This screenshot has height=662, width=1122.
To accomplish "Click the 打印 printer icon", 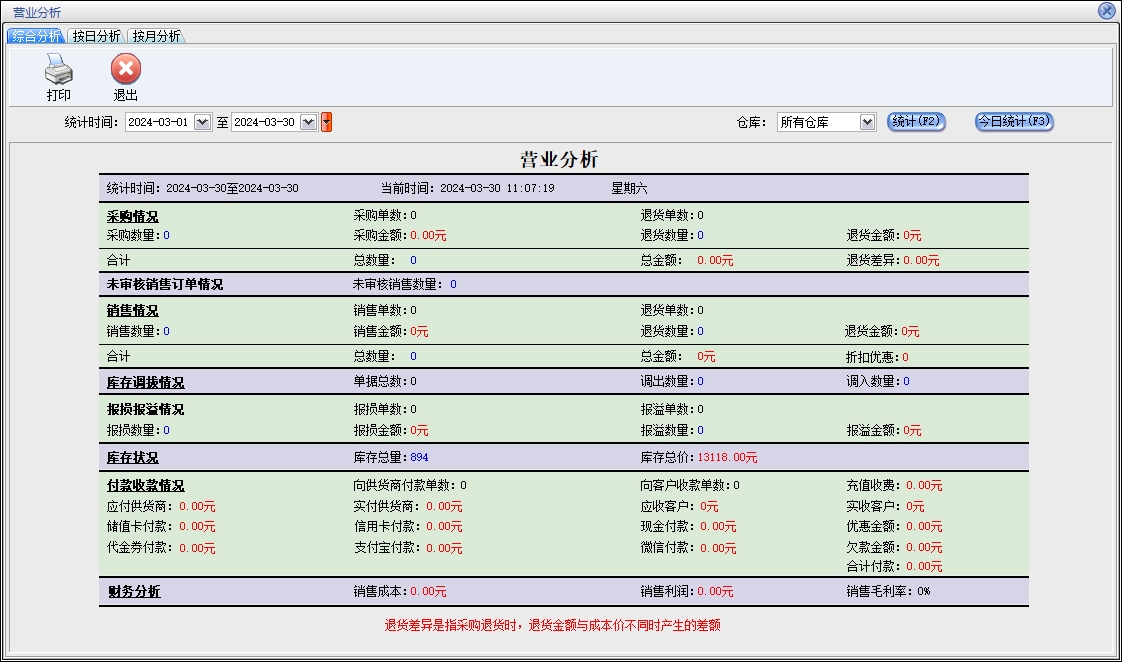I will 58,70.
